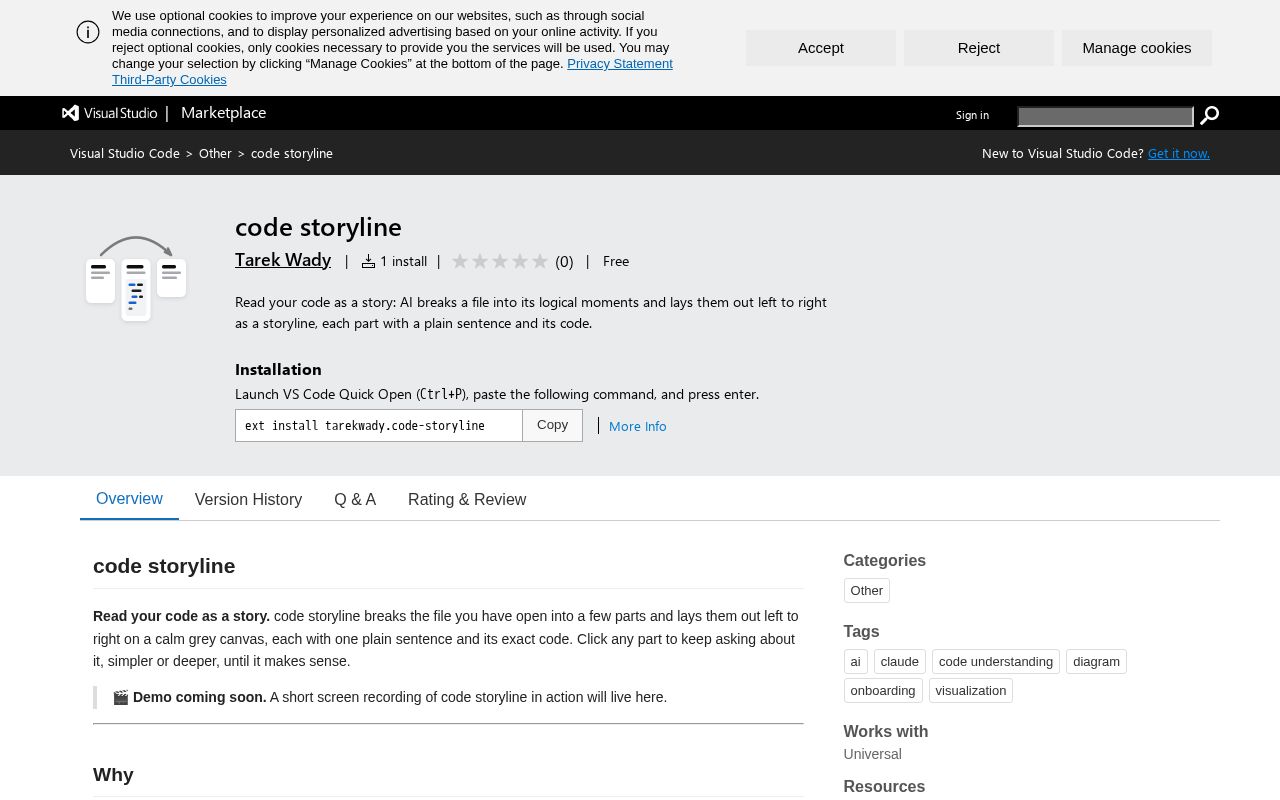Open the Other category chip

click(x=867, y=591)
